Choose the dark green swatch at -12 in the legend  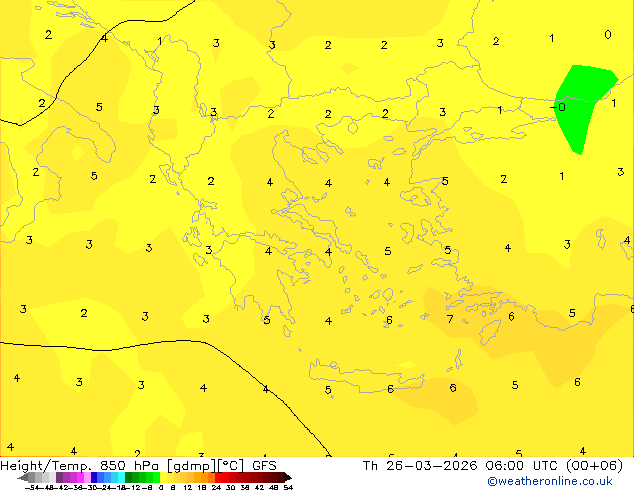pyautogui.click(x=129, y=478)
